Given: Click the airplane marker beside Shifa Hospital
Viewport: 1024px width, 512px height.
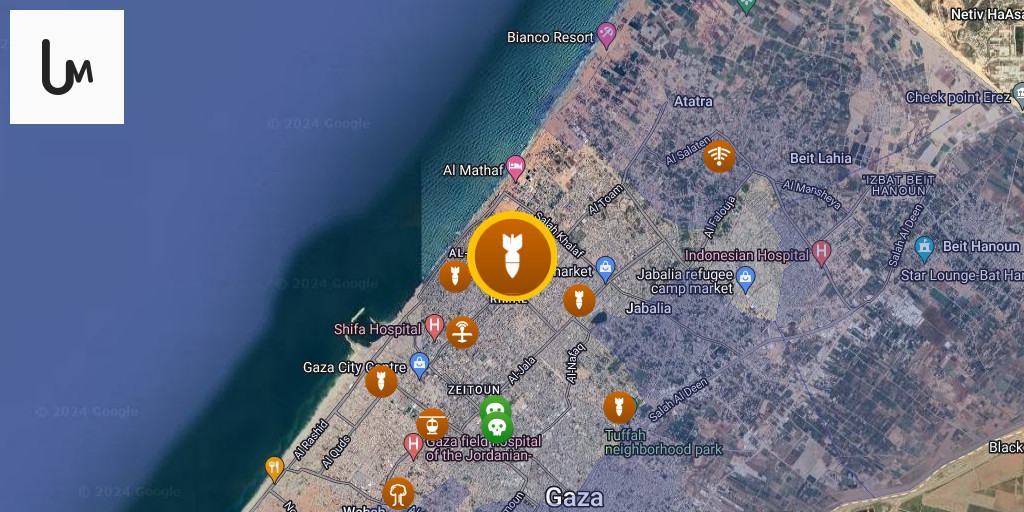Looking at the screenshot, I should pos(462,332).
